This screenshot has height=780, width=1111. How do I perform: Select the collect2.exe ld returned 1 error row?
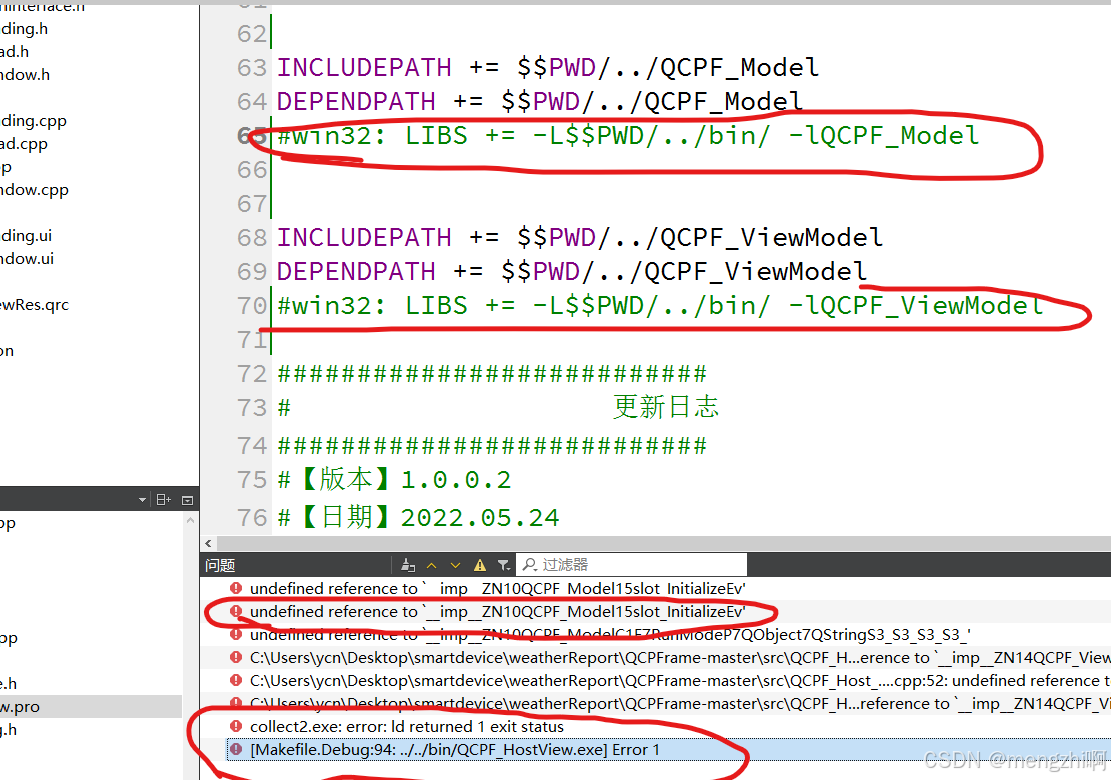click(x=655, y=727)
